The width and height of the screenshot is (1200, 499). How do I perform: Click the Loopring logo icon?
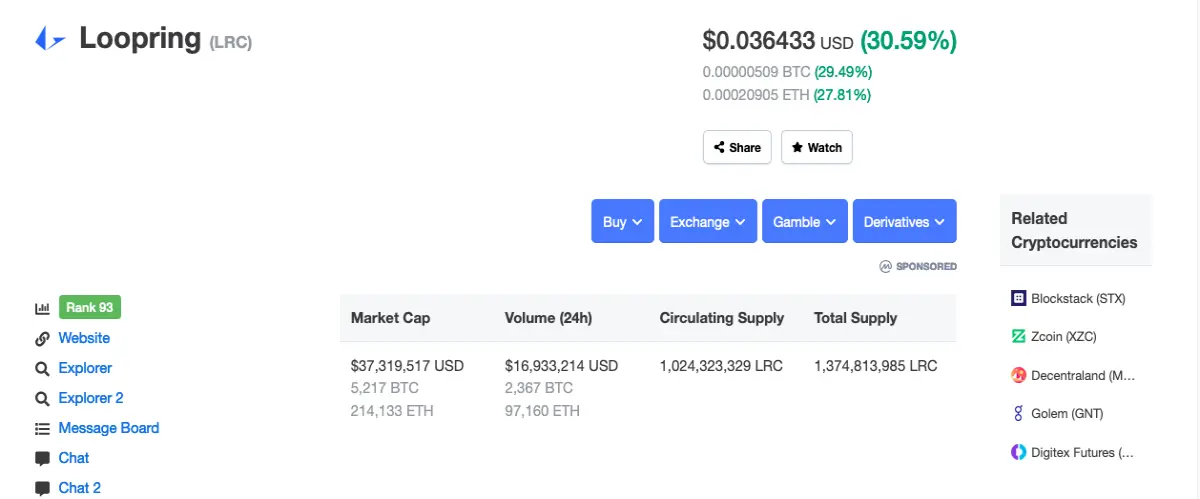pyautogui.click(x=50, y=39)
